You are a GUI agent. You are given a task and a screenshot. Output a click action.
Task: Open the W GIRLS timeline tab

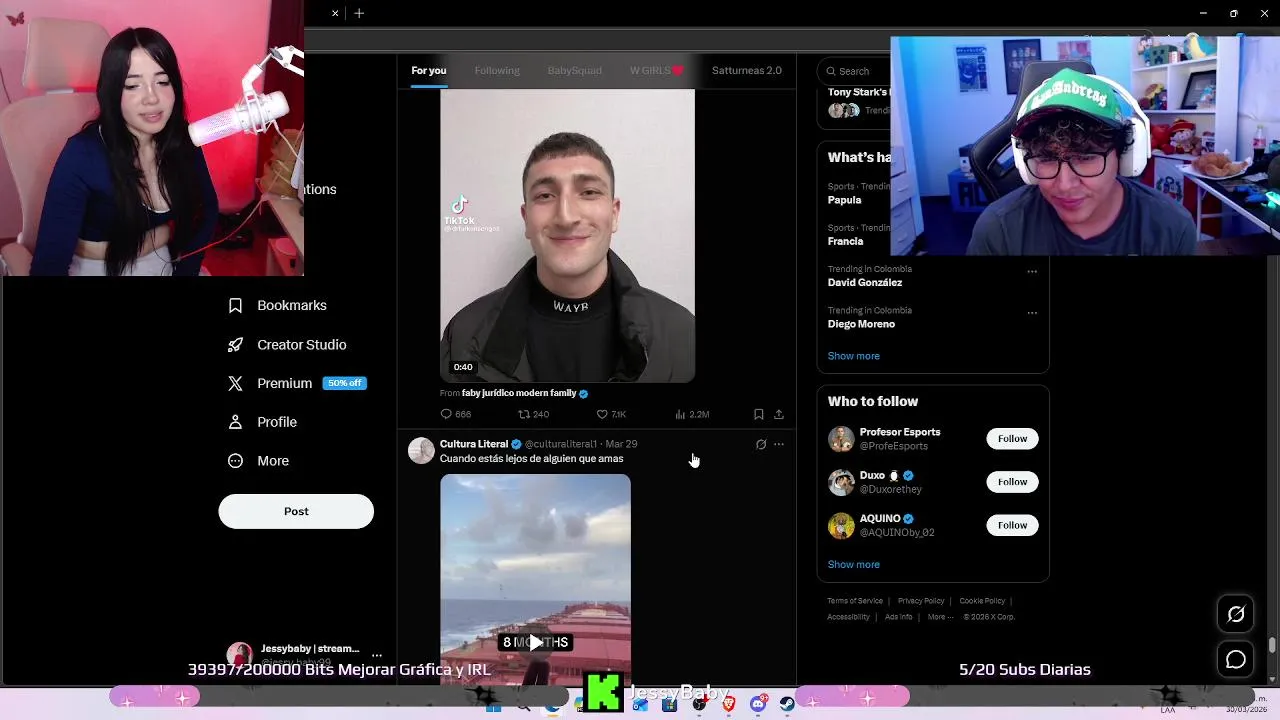(656, 71)
